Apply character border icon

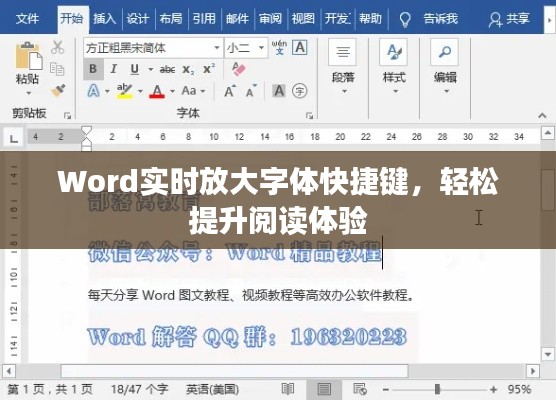(300, 47)
